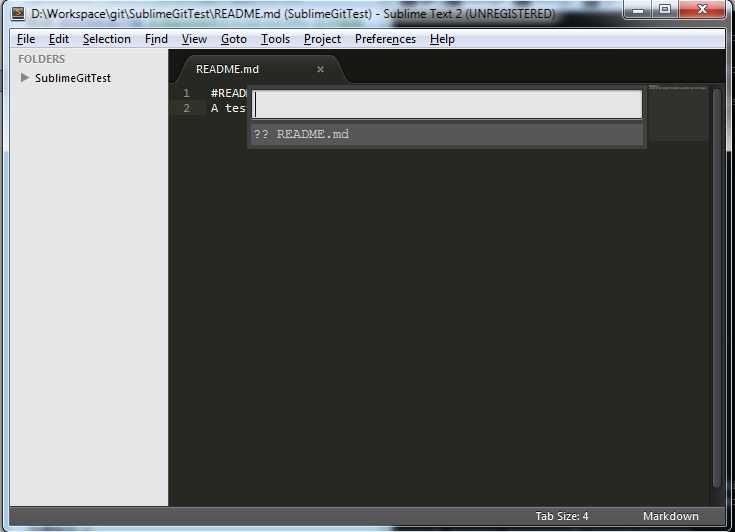Close the Sublime Text window

[702, 9]
